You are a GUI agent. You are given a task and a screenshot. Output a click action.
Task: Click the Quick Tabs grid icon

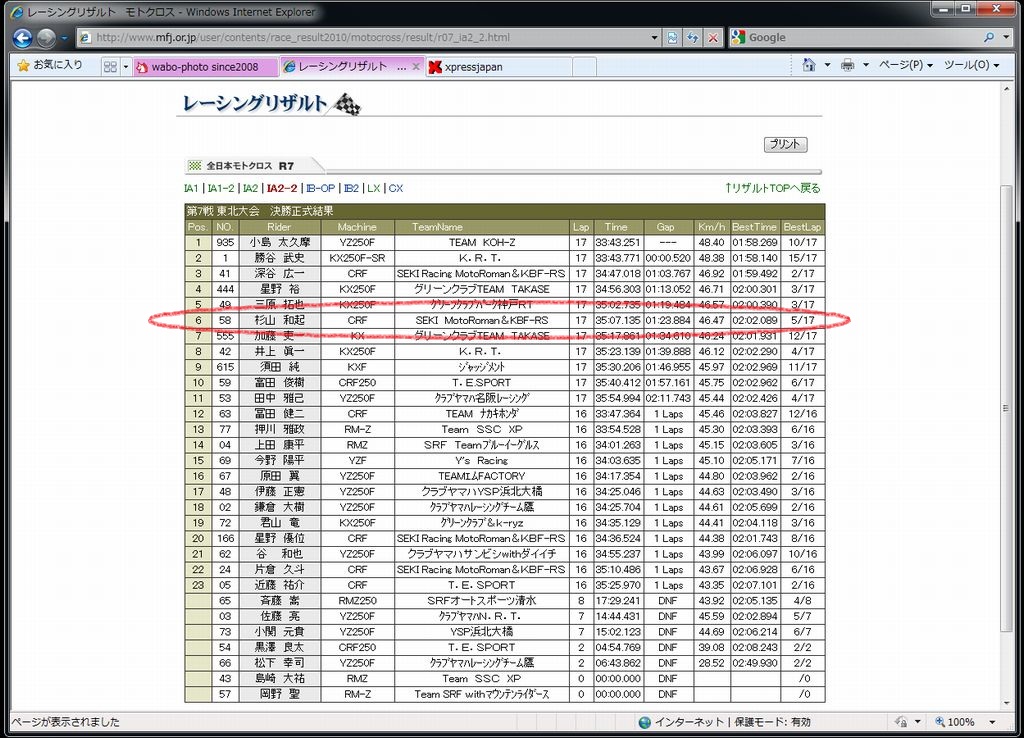click(x=110, y=66)
